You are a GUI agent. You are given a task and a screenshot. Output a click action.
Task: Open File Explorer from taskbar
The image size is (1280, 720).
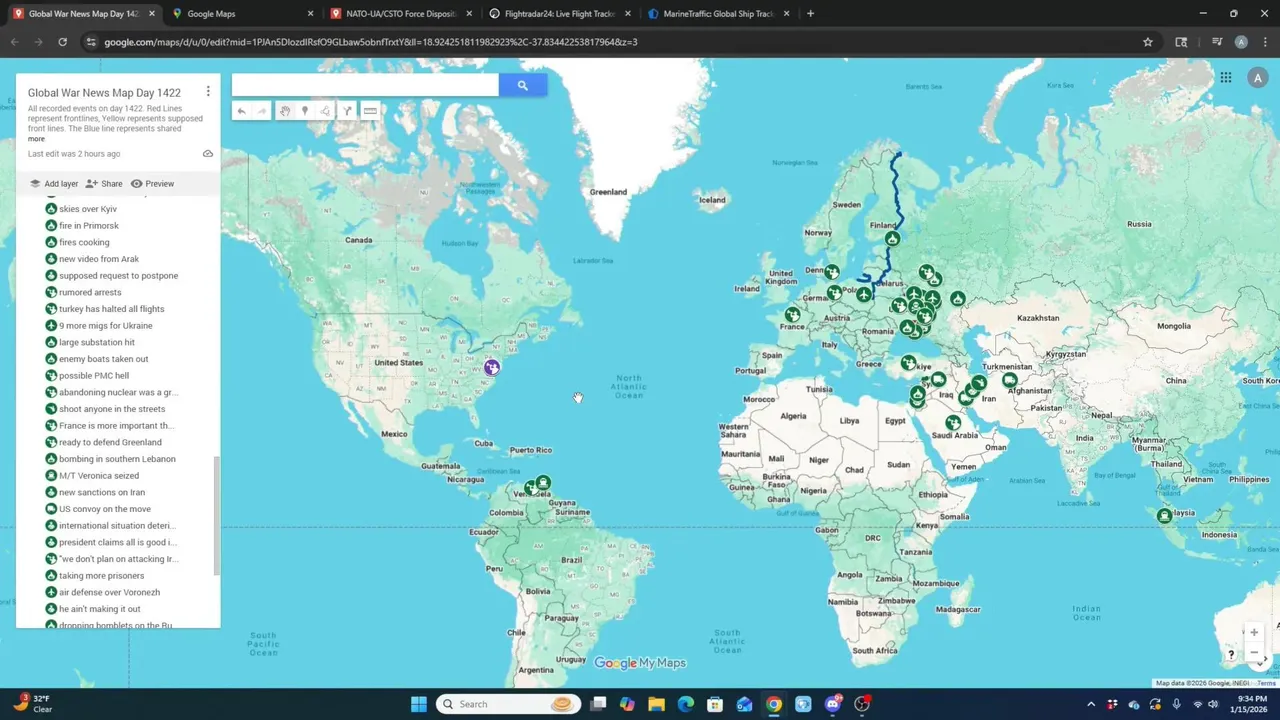click(x=656, y=704)
